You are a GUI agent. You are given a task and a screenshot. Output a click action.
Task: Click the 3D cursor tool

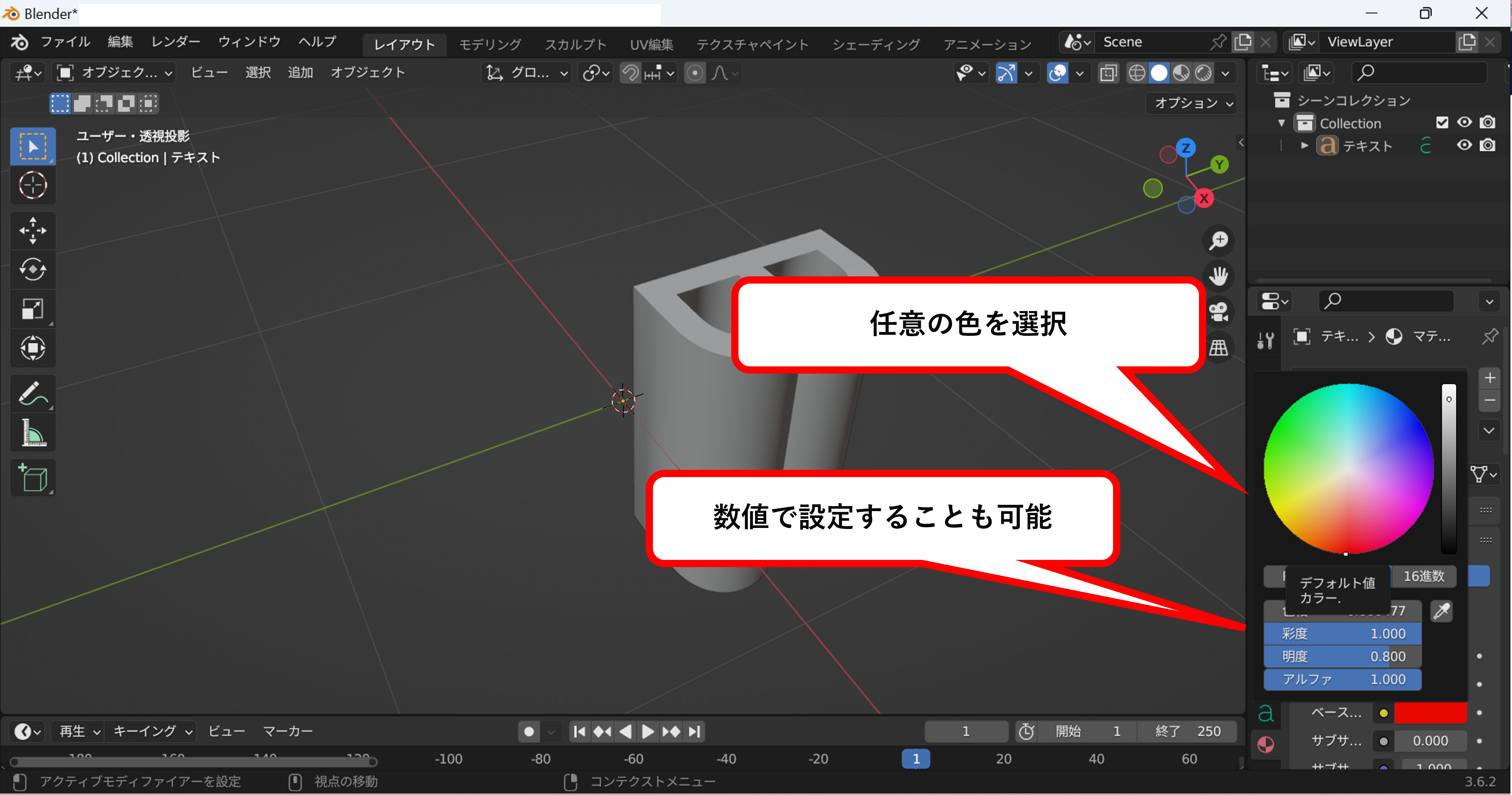click(x=32, y=186)
